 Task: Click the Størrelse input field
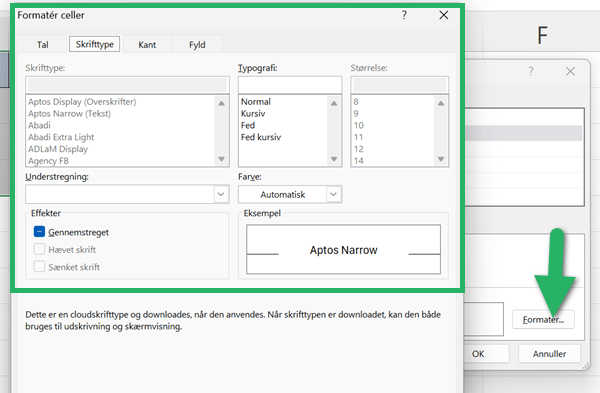(x=399, y=85)
